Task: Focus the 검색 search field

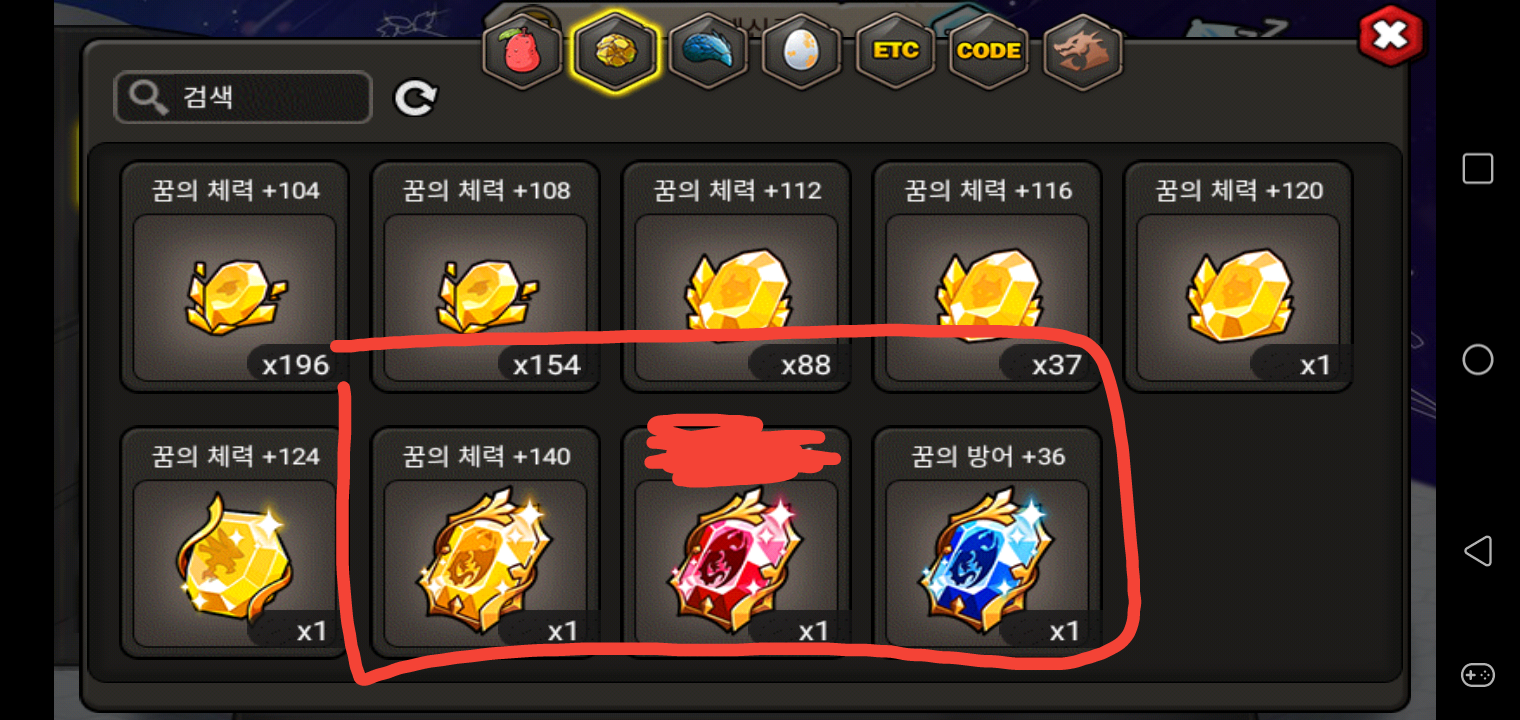Action: pyautogui.click(x=243, y=97)
